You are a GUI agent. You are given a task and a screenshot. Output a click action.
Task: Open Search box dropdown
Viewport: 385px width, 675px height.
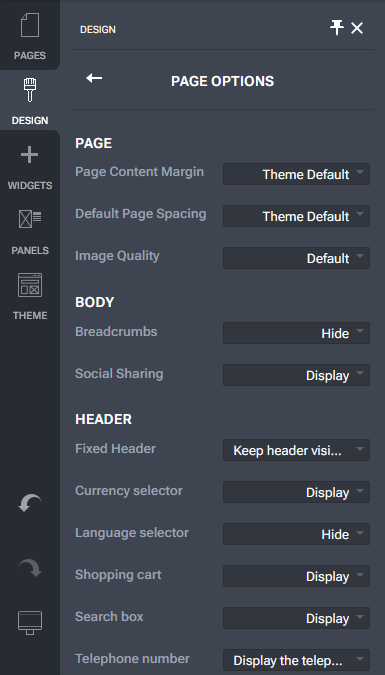pos(296,618)
